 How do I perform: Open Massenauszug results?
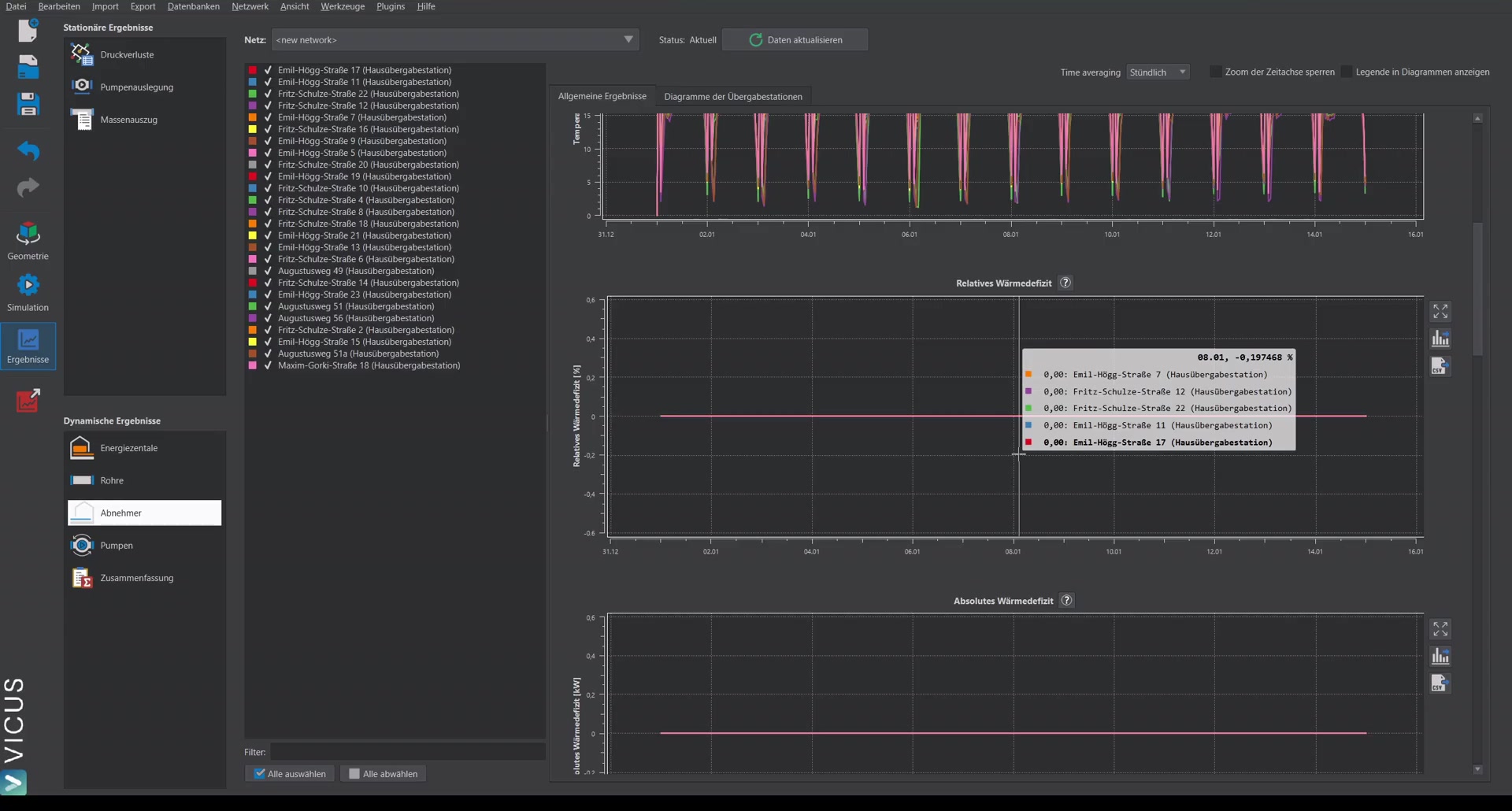point(144,120)
